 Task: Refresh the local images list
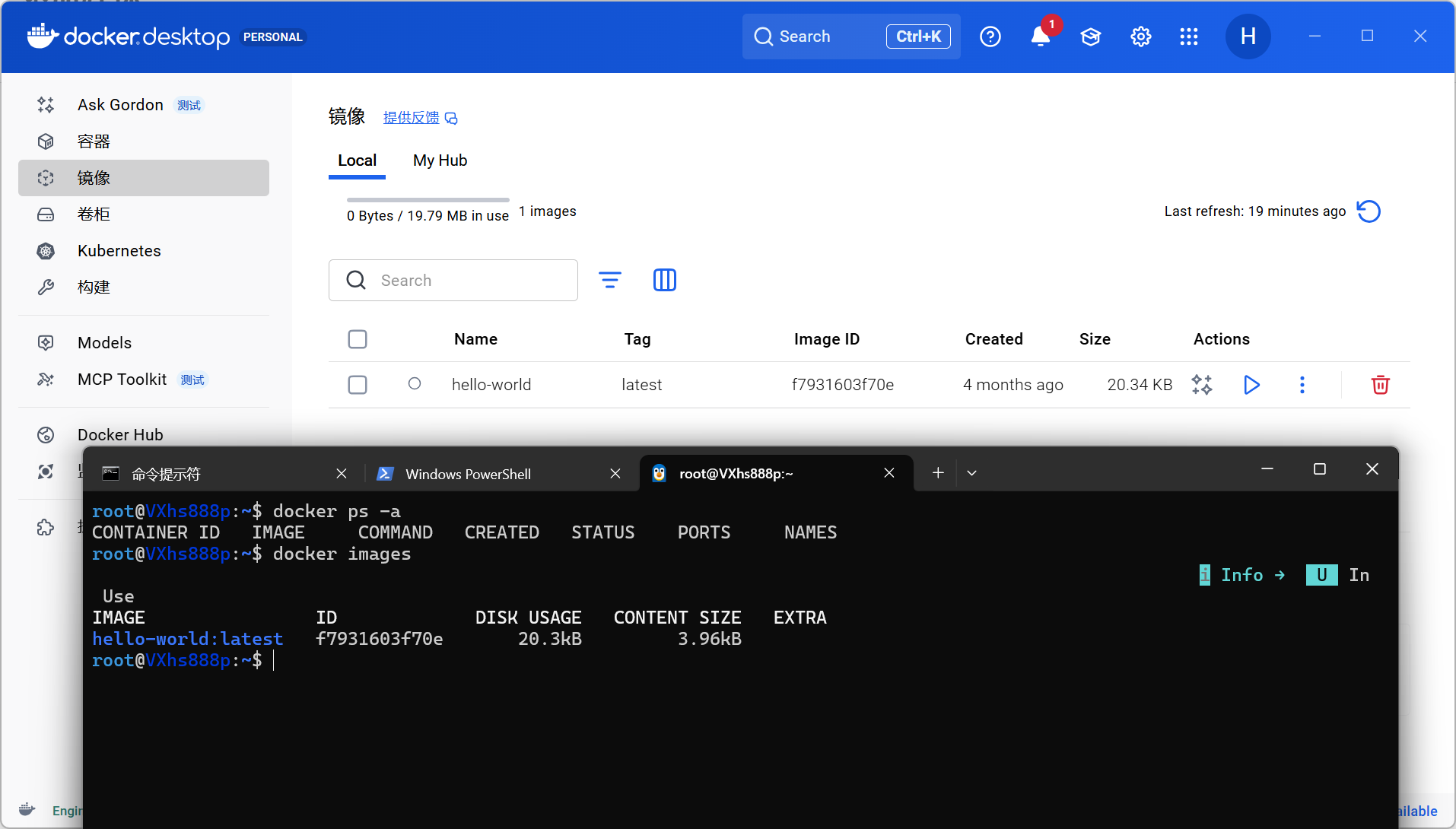tap(1369, 211)
